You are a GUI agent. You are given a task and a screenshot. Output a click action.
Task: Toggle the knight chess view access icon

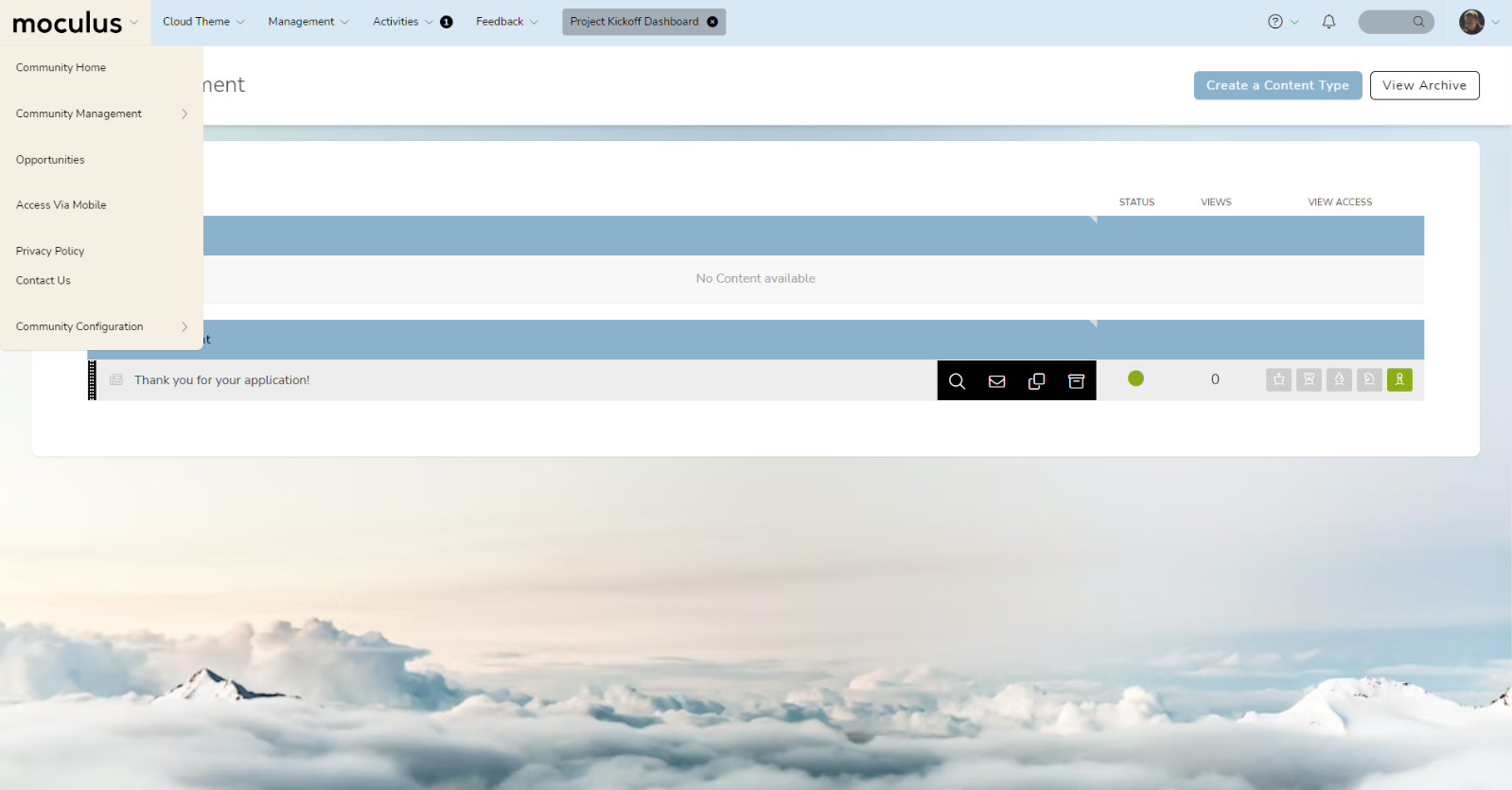(1369, 379)
